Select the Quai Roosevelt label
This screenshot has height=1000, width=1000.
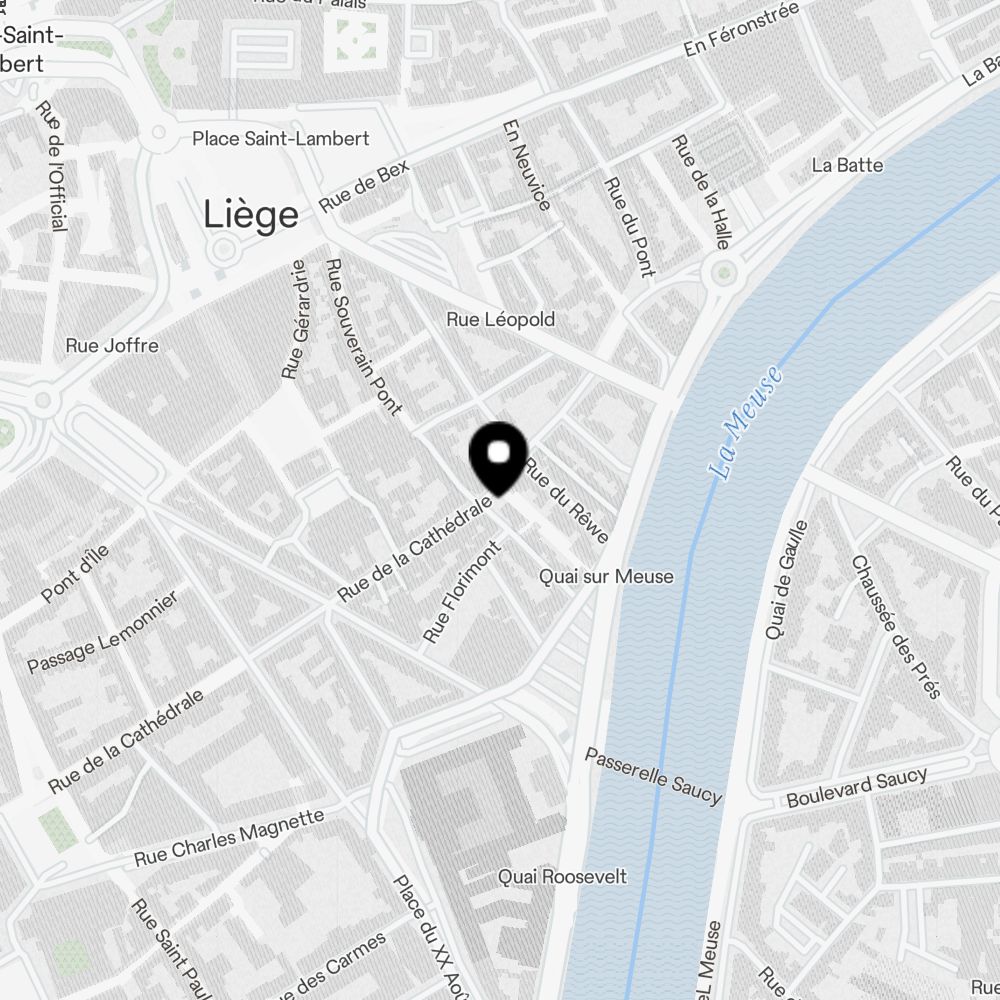click(x=562, y=876)
